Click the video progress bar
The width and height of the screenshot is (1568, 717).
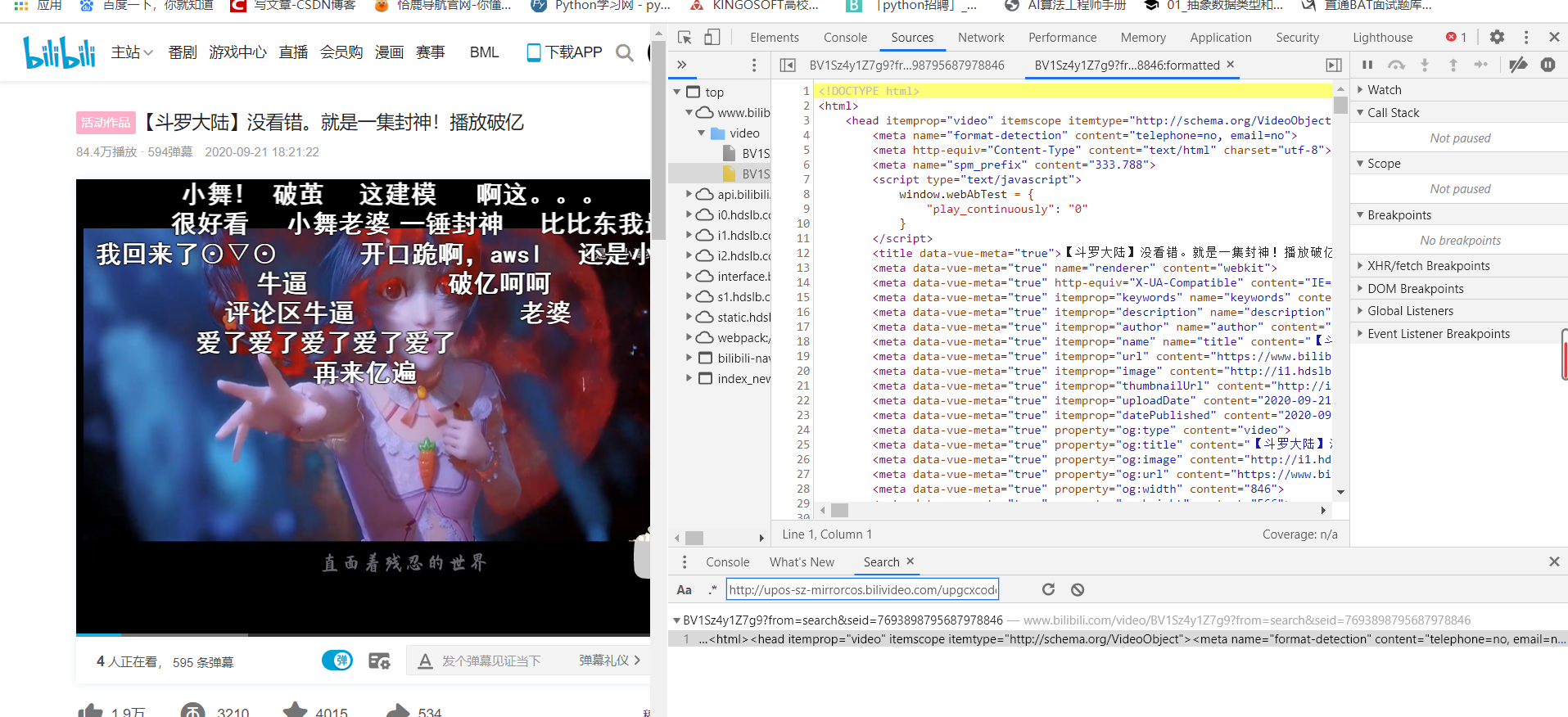tap(363, 634)
